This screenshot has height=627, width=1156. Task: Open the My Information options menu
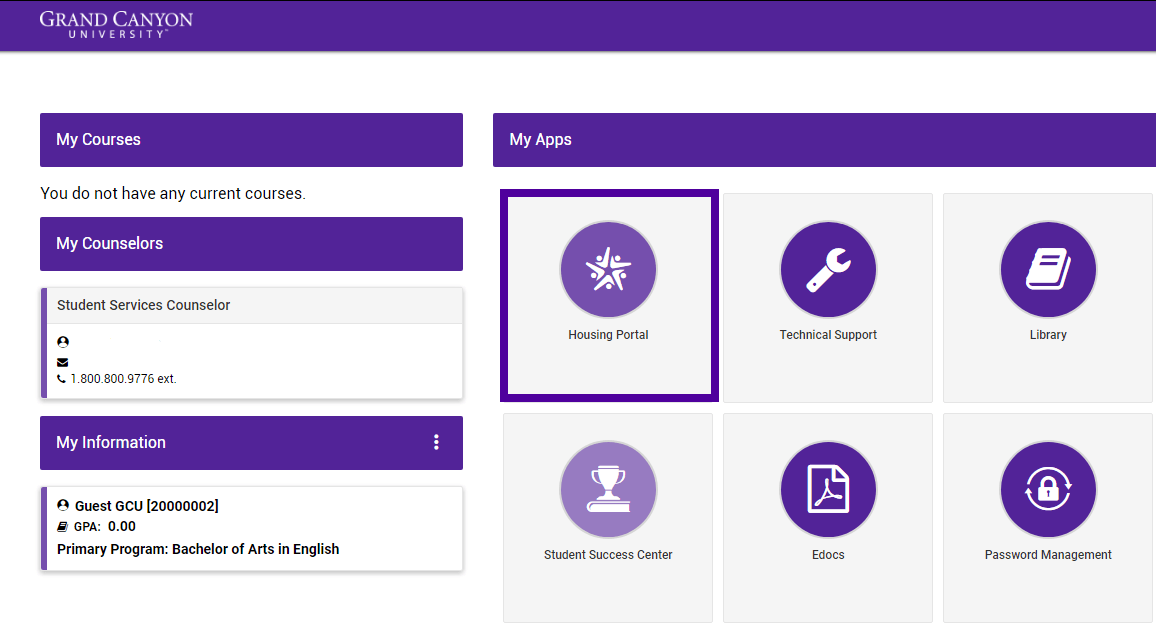pyautogui.click(x=435, y=443)
